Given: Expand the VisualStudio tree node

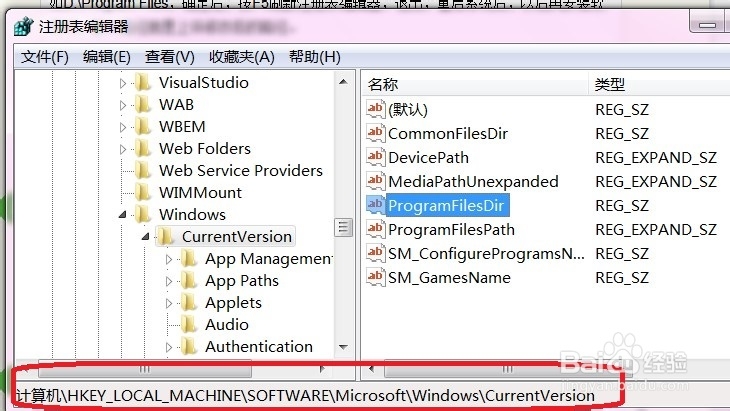Looking at the screenshot, I should coord(123,83).
